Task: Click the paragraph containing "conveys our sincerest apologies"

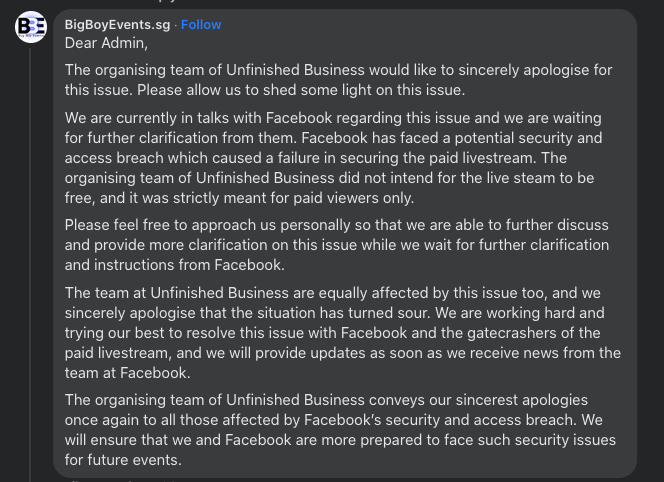Action: tap(340, 430)
